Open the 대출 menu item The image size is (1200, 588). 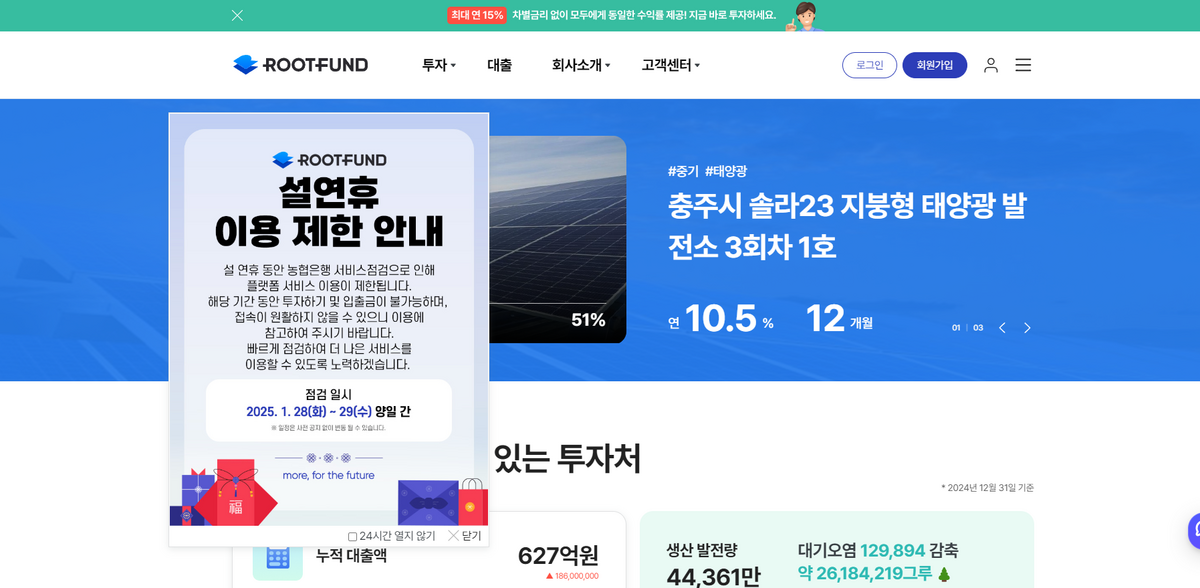tap(499, 65)
